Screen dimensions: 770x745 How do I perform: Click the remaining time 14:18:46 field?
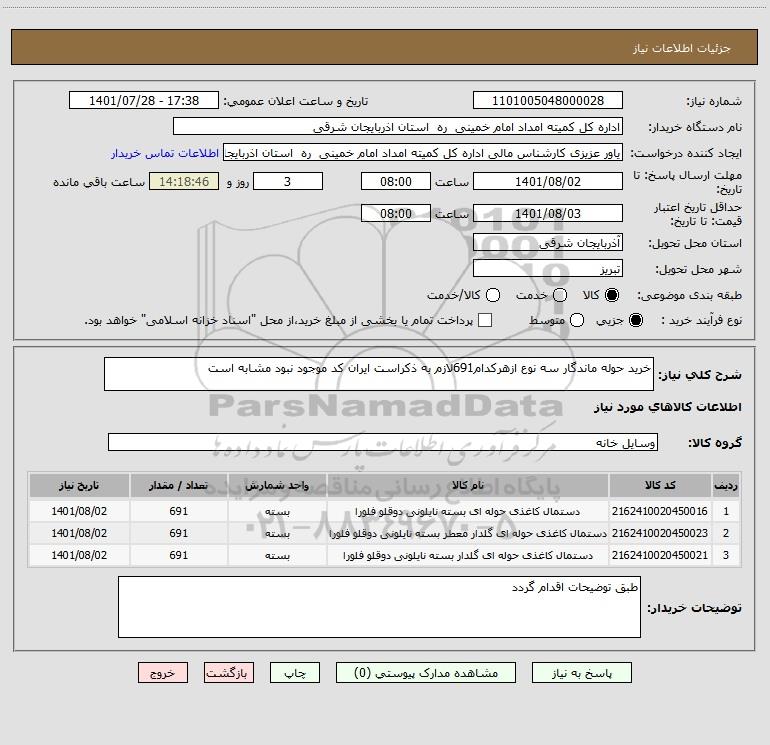click(184, 181)
